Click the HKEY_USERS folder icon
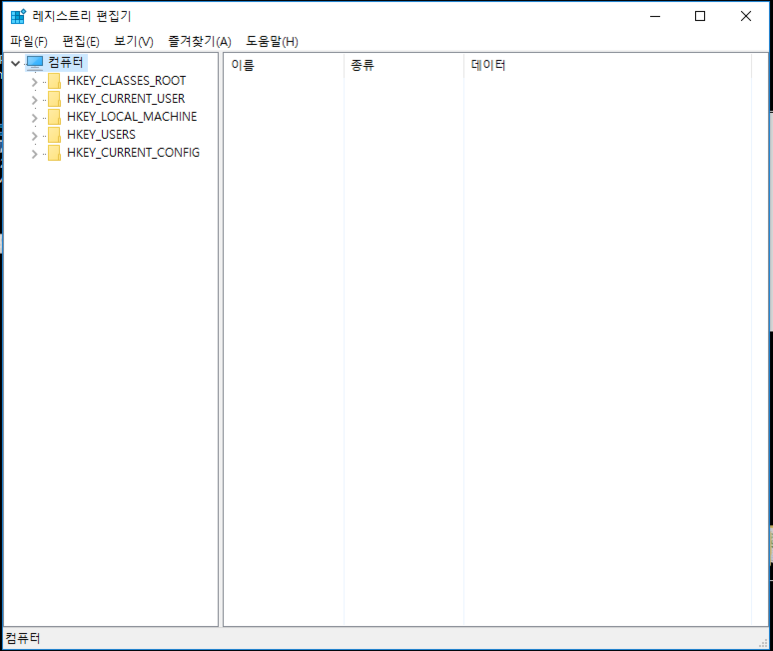 point(54,135)
